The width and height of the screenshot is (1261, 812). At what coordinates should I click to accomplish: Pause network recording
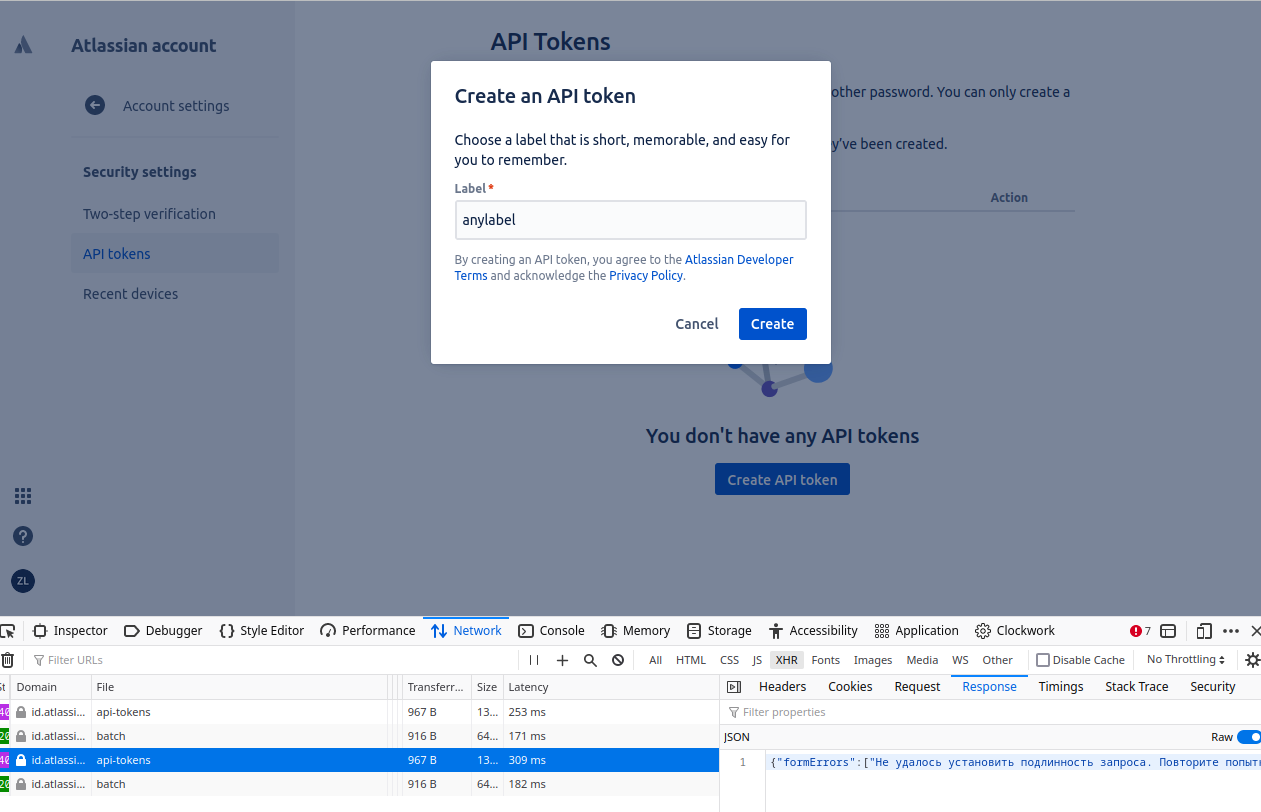(534, 660)
